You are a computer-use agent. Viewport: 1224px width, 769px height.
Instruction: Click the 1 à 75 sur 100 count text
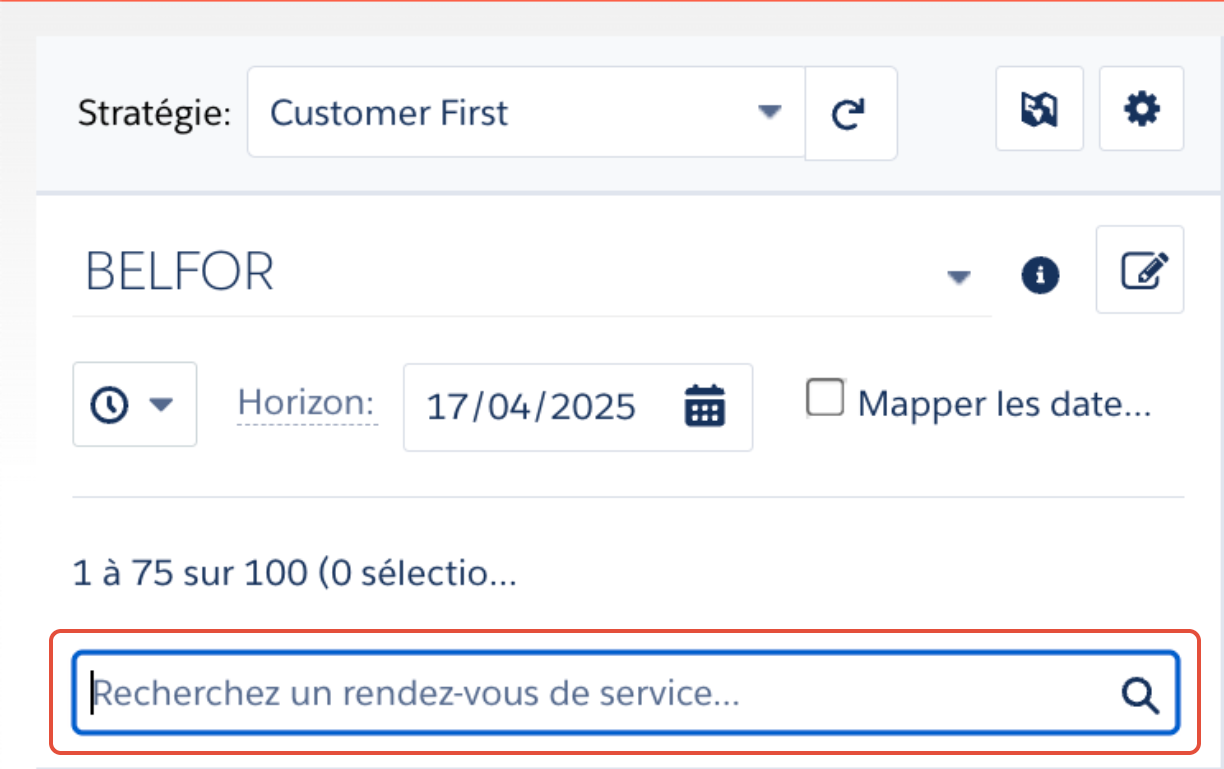pos(295,574)
